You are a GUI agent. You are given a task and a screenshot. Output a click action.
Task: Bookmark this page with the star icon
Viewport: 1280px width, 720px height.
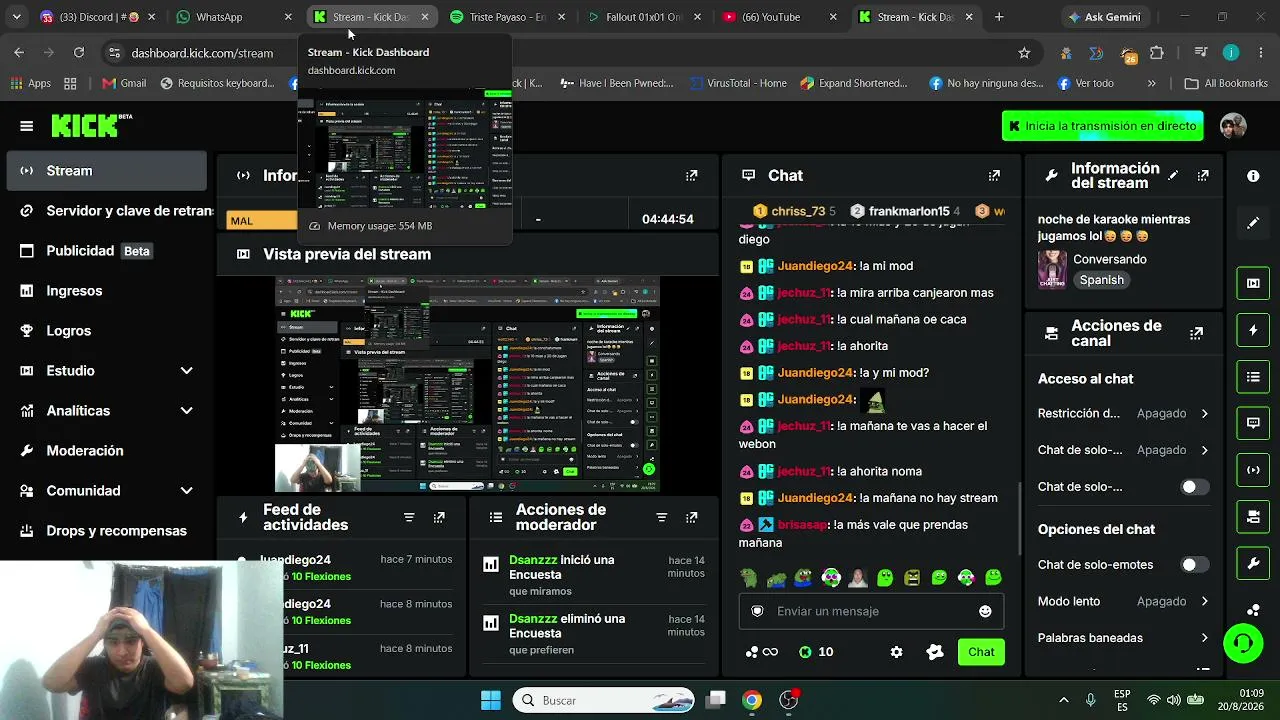click(1024, 53)
